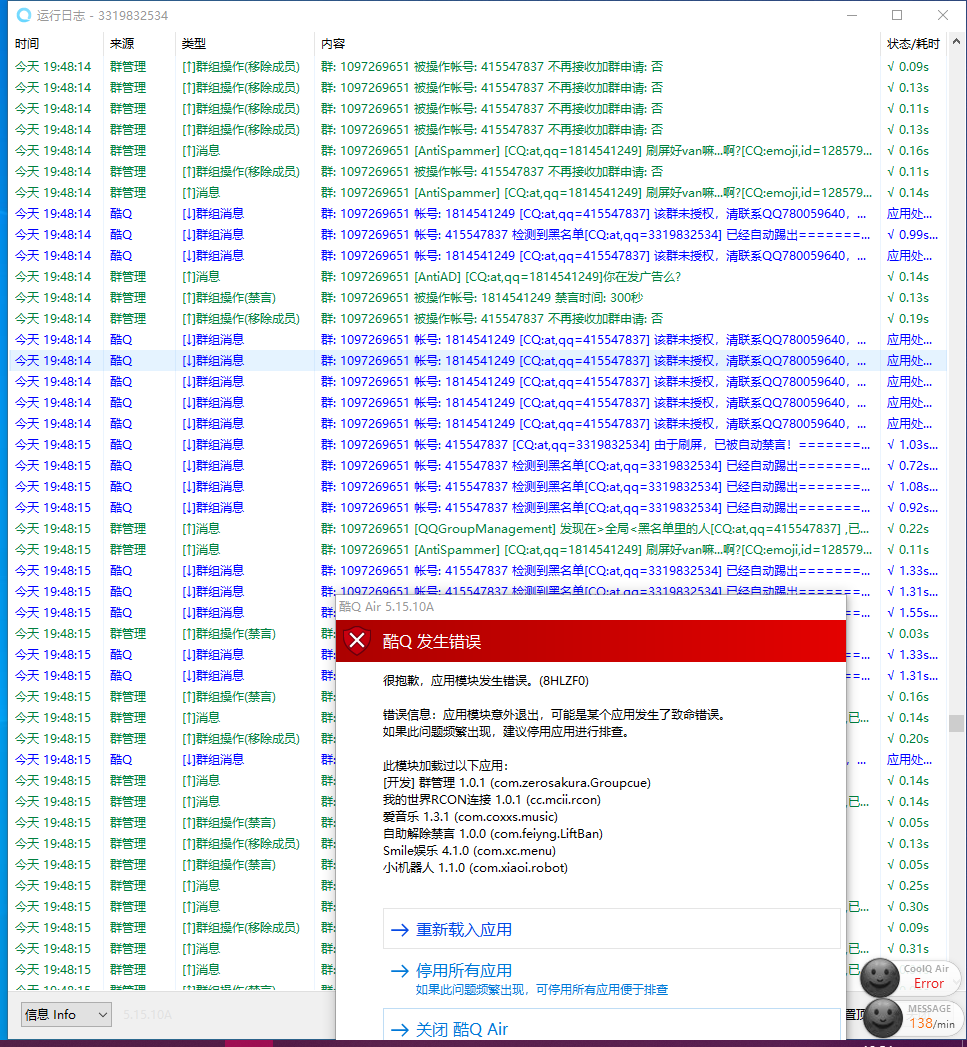967x1047 pixels.
Task: Click the arrow icon beside 重新载入应用
Action: tap(400, 930)
